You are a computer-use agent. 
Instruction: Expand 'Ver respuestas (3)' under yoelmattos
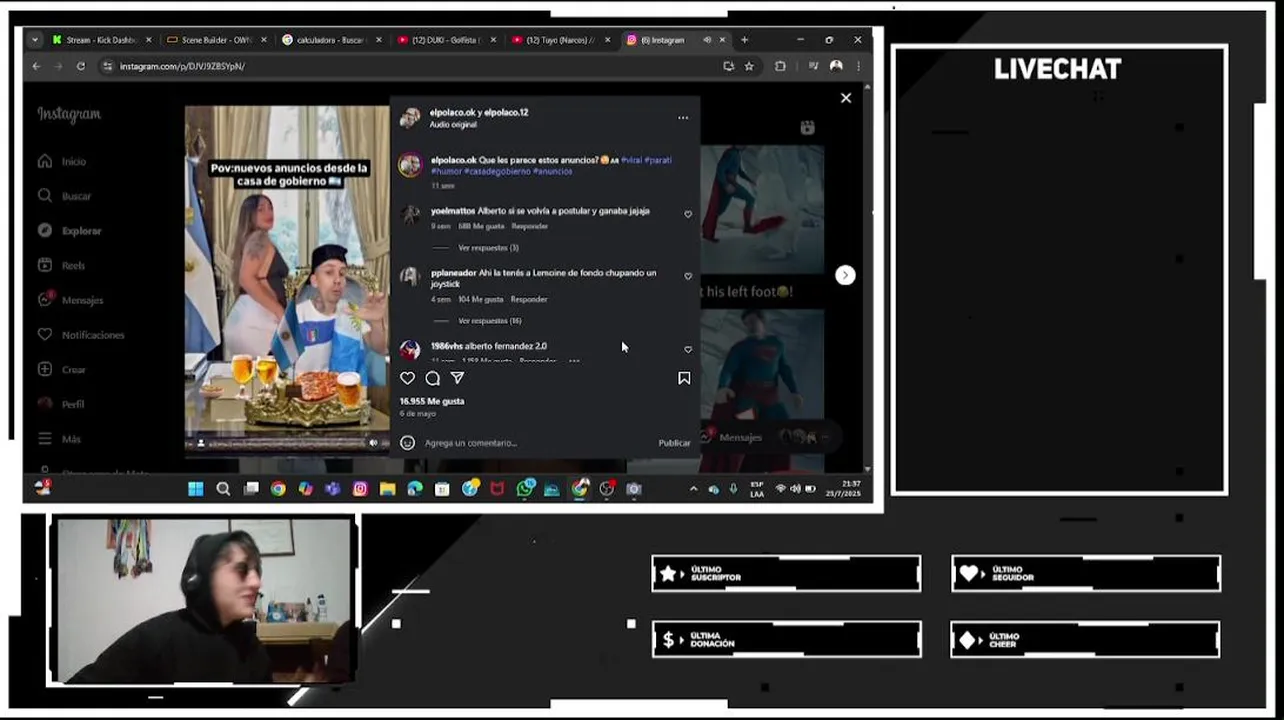point(488,248)
